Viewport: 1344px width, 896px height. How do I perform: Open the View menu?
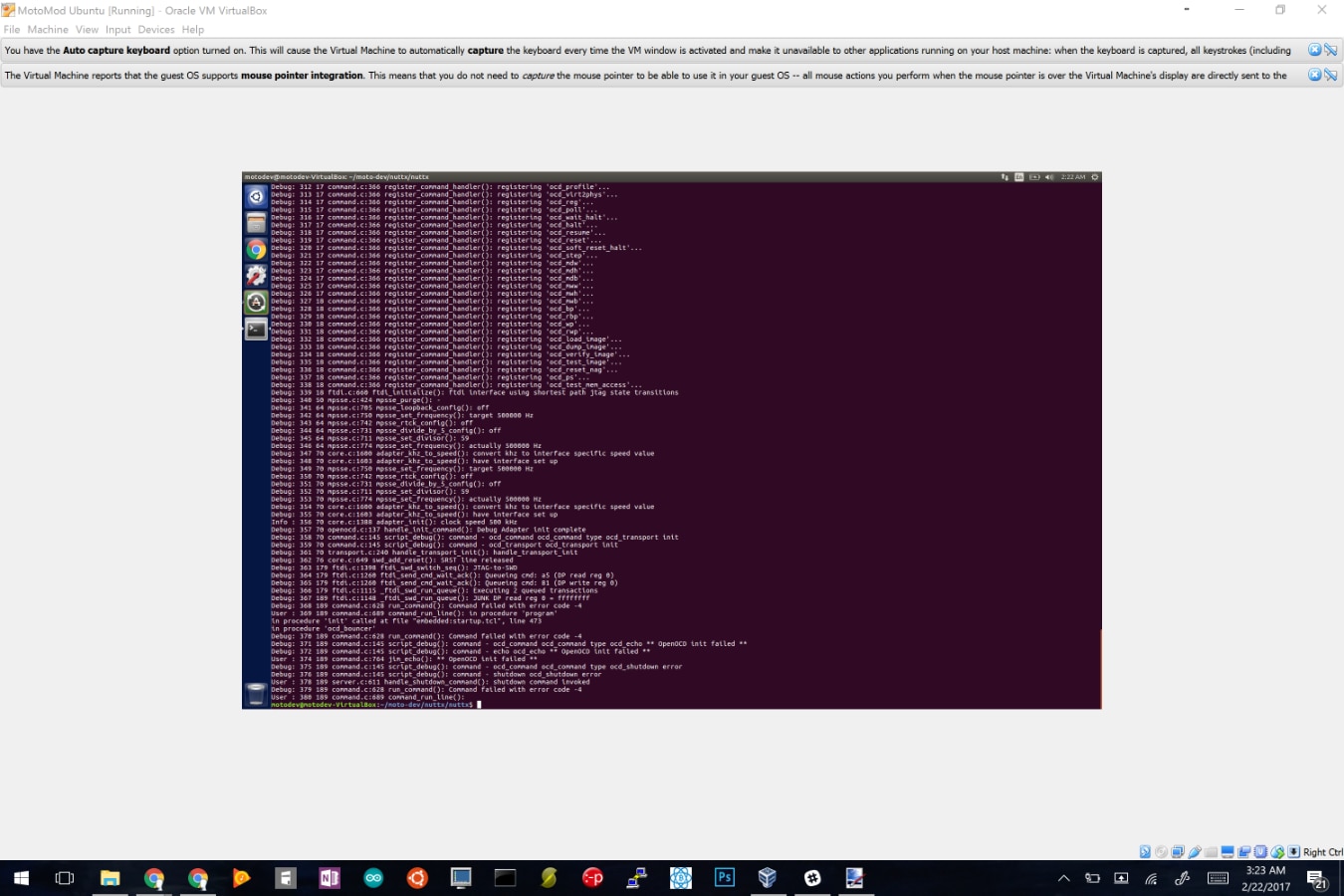[87, 30]
